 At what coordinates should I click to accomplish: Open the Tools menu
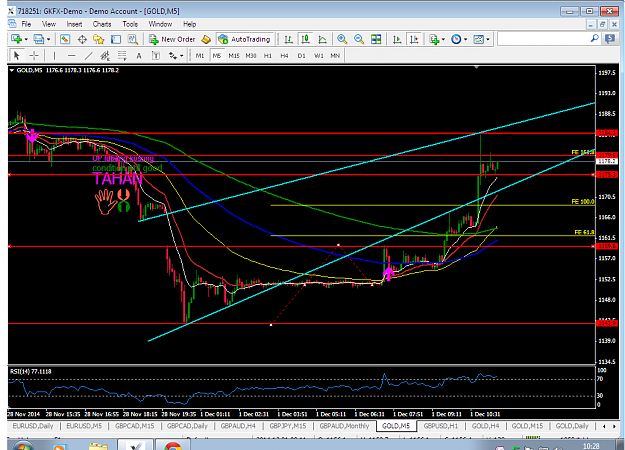[x=130, y=24]
